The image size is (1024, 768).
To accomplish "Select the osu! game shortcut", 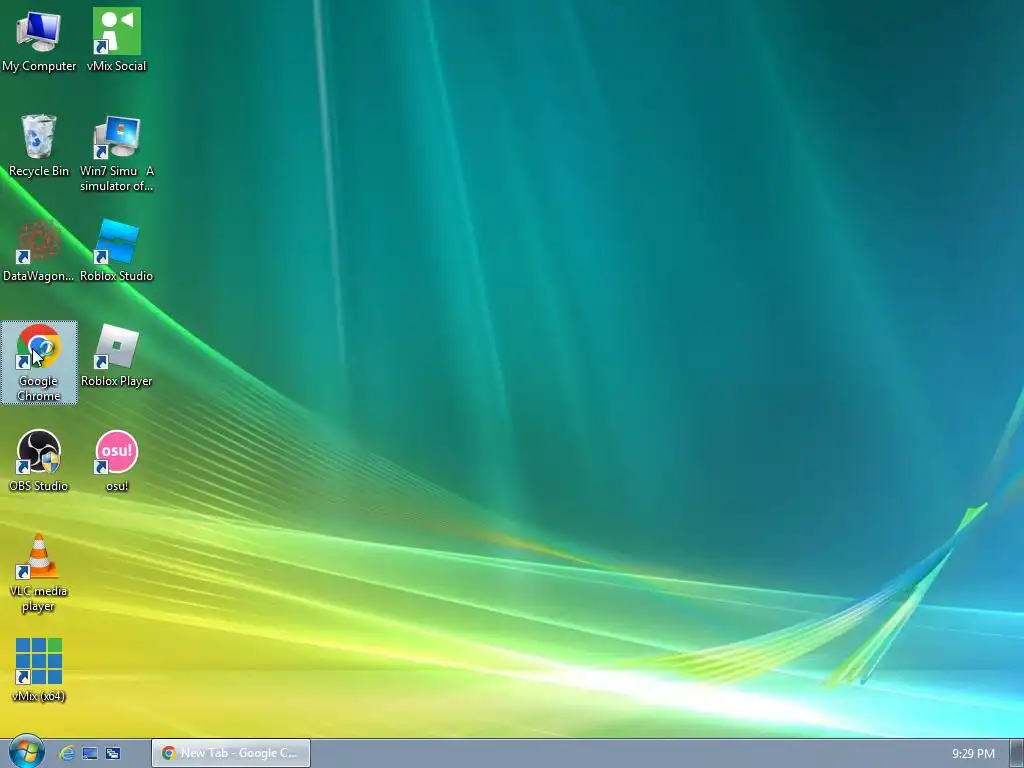I will [116, 461].
